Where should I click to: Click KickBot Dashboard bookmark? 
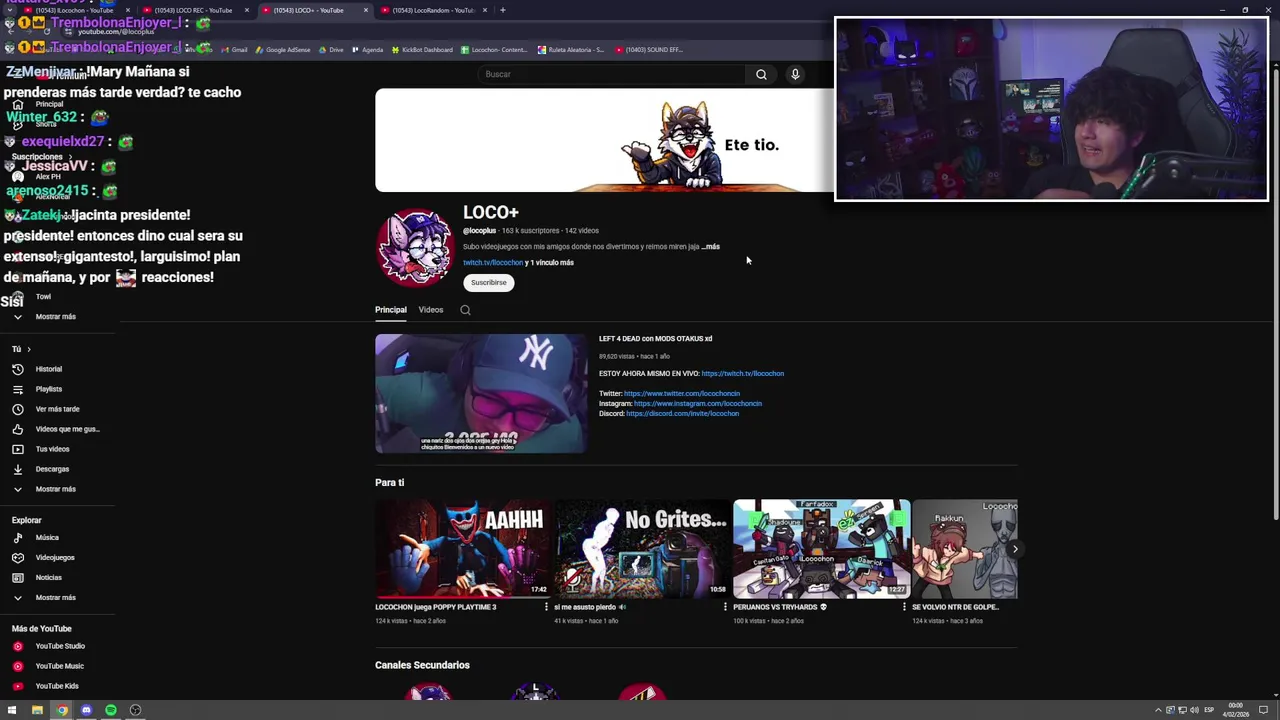(422, 50)
